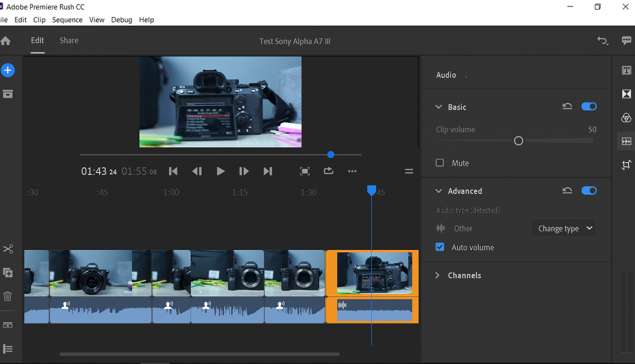The width and height of the screenshot is (635, 364).
Task: Open the Debug menu
Action: point(121,20)
